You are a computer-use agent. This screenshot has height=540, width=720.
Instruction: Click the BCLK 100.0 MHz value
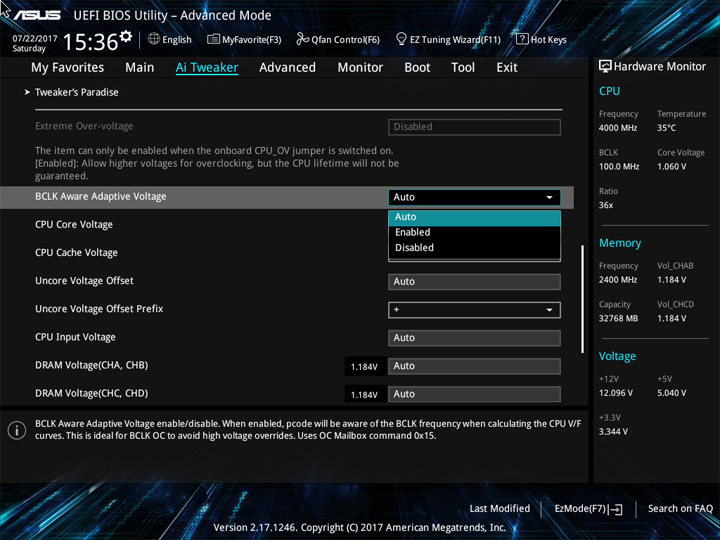click(x=619, y=167)
